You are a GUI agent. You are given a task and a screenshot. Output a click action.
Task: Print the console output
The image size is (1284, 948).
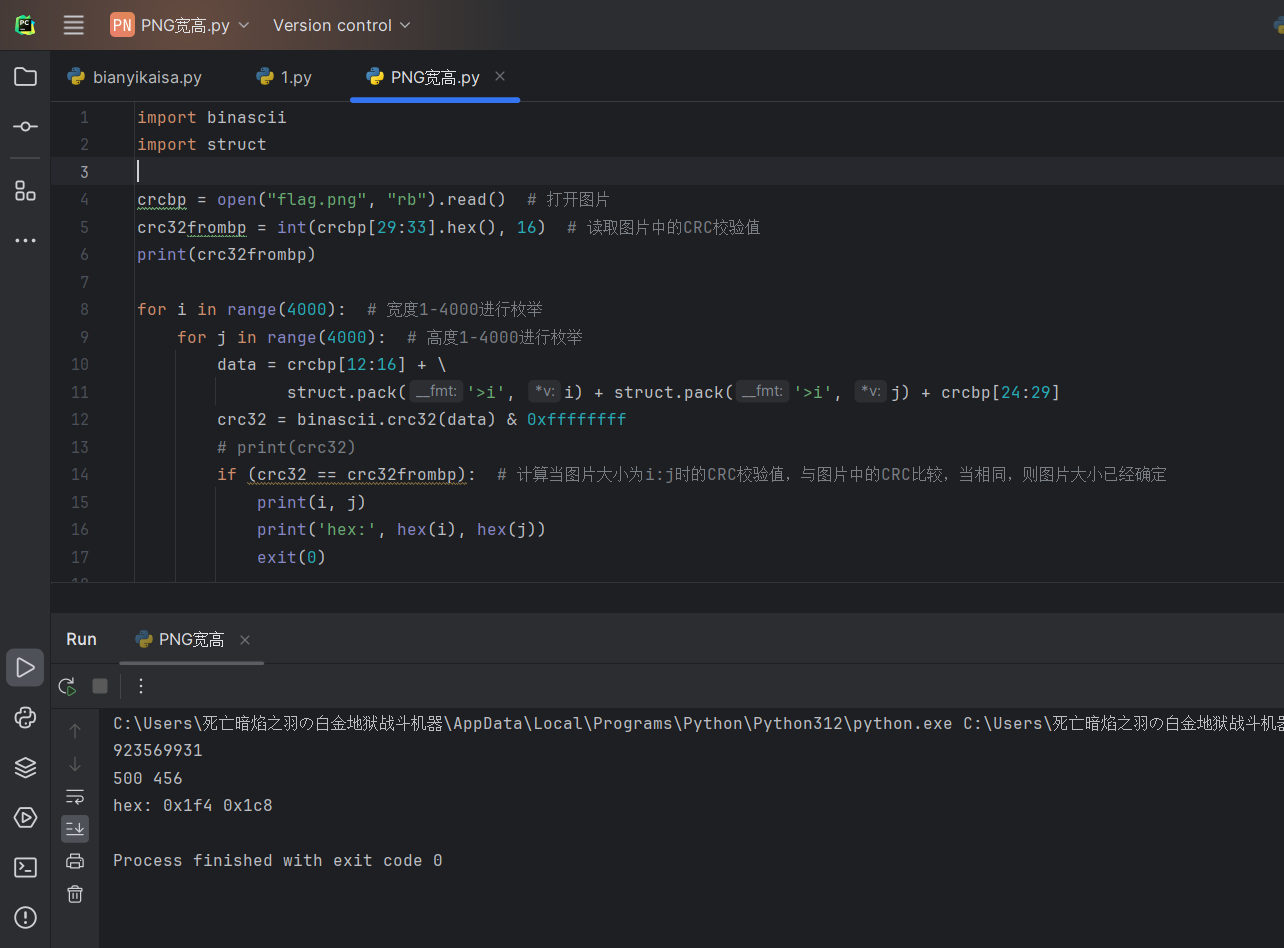75,861
